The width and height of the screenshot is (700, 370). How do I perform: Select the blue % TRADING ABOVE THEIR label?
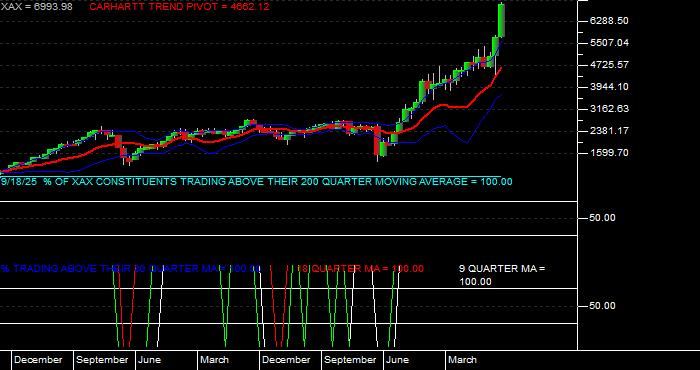130,269
